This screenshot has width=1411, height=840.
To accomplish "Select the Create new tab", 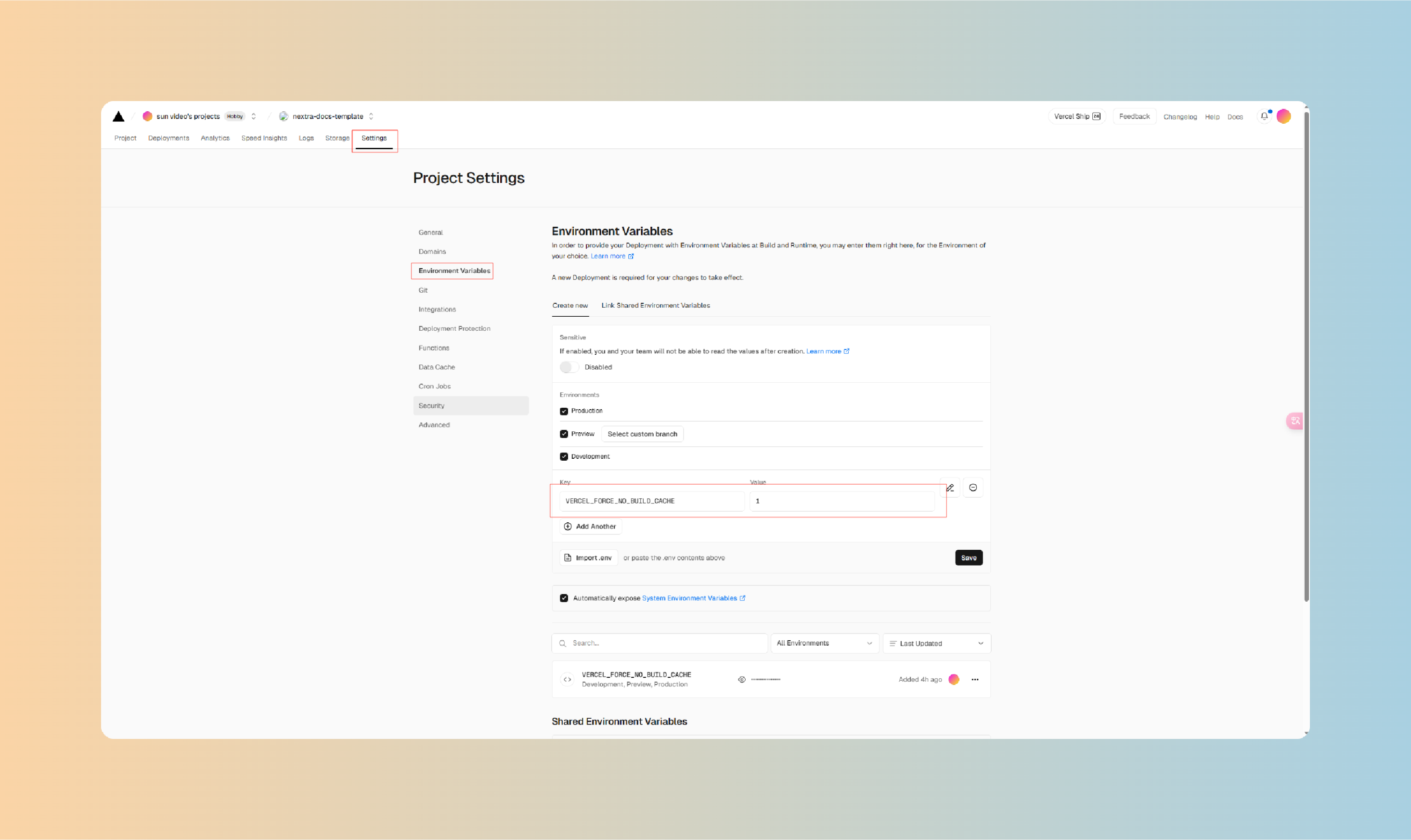I will (x=570, y=306).
